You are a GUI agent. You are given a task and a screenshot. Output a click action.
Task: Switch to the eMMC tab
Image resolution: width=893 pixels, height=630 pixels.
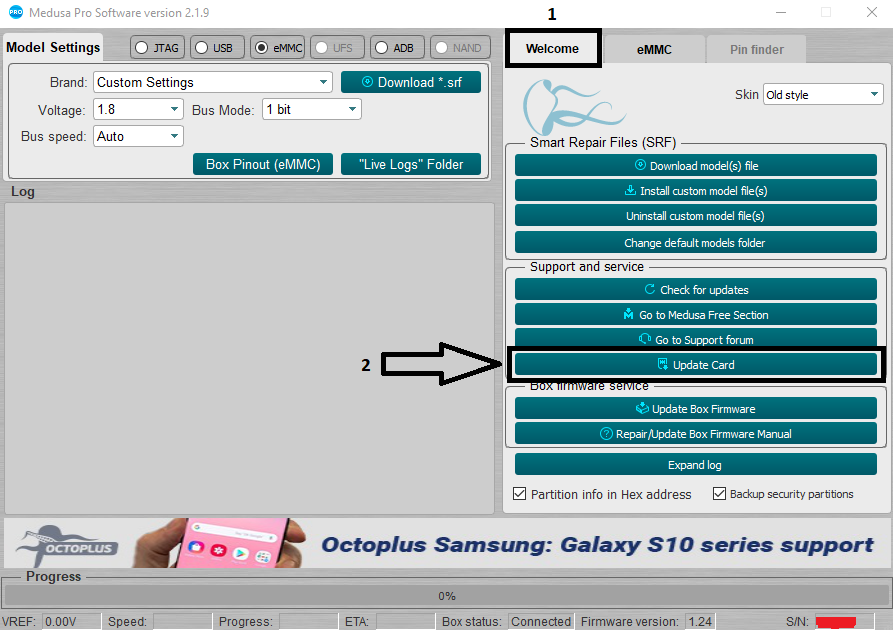tap(654, 50)
